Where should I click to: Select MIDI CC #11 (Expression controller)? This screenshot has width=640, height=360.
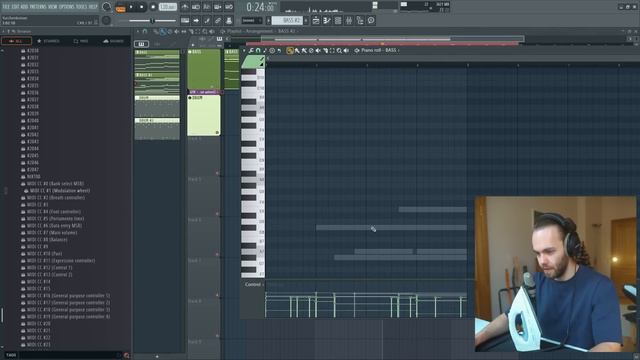point(58,260)
